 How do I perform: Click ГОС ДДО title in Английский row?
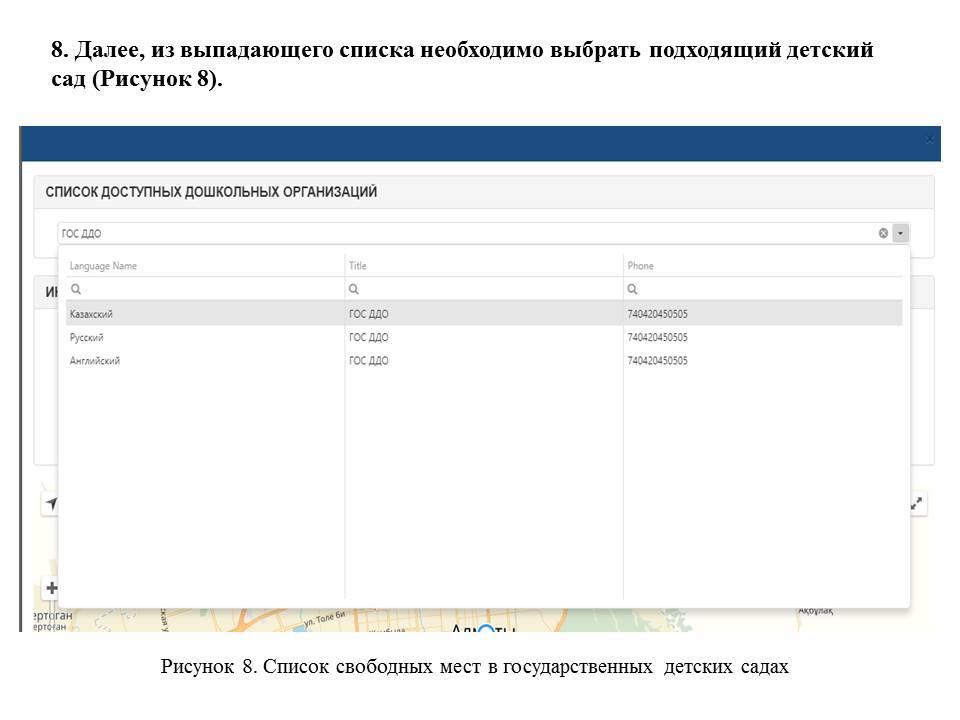coord(369,361)
